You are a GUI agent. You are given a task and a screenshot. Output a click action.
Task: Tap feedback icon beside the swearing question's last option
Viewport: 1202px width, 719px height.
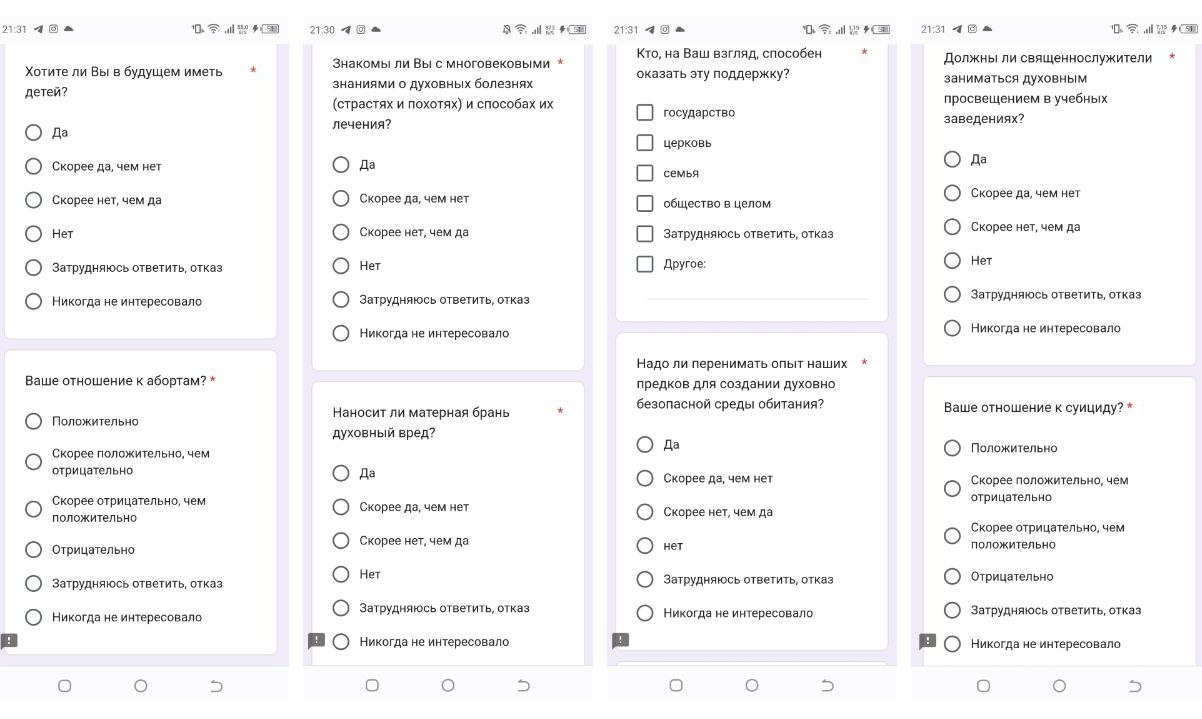(317, 640)
